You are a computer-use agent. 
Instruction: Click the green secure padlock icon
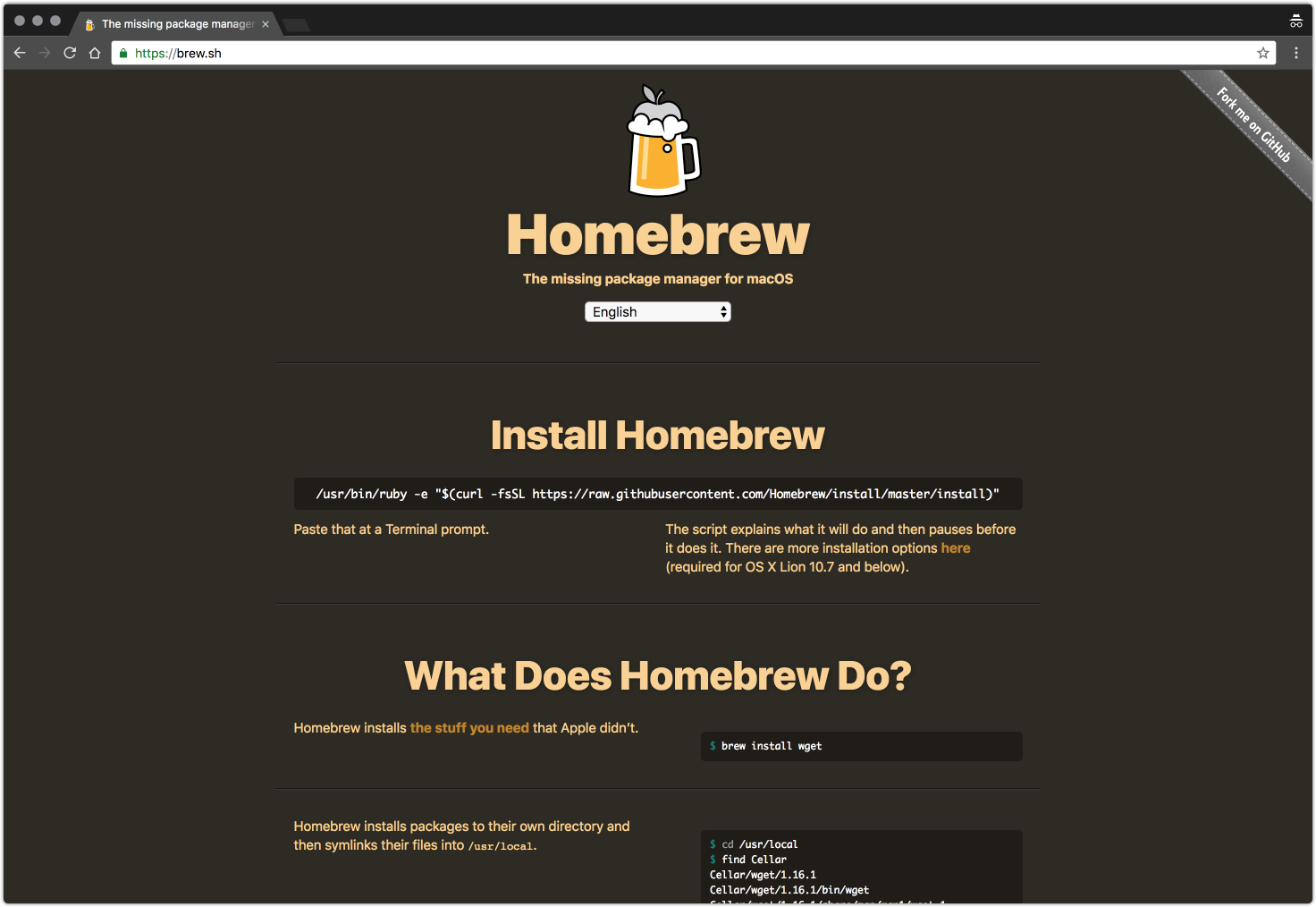click(x=123, y=53)
